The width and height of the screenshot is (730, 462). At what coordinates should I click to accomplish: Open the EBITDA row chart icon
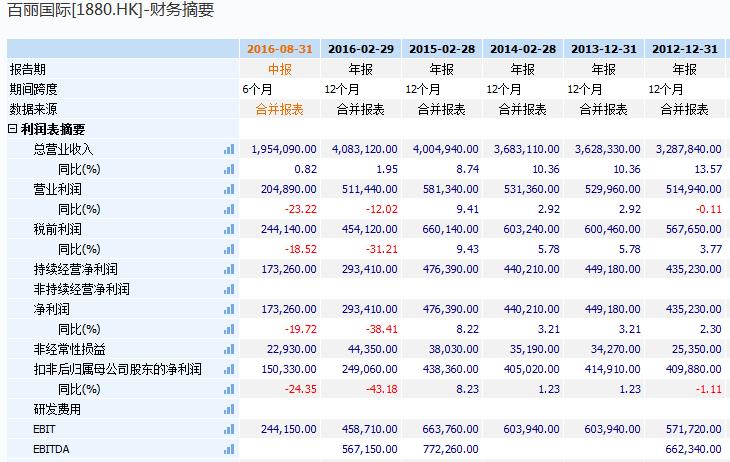coord(229,449)
